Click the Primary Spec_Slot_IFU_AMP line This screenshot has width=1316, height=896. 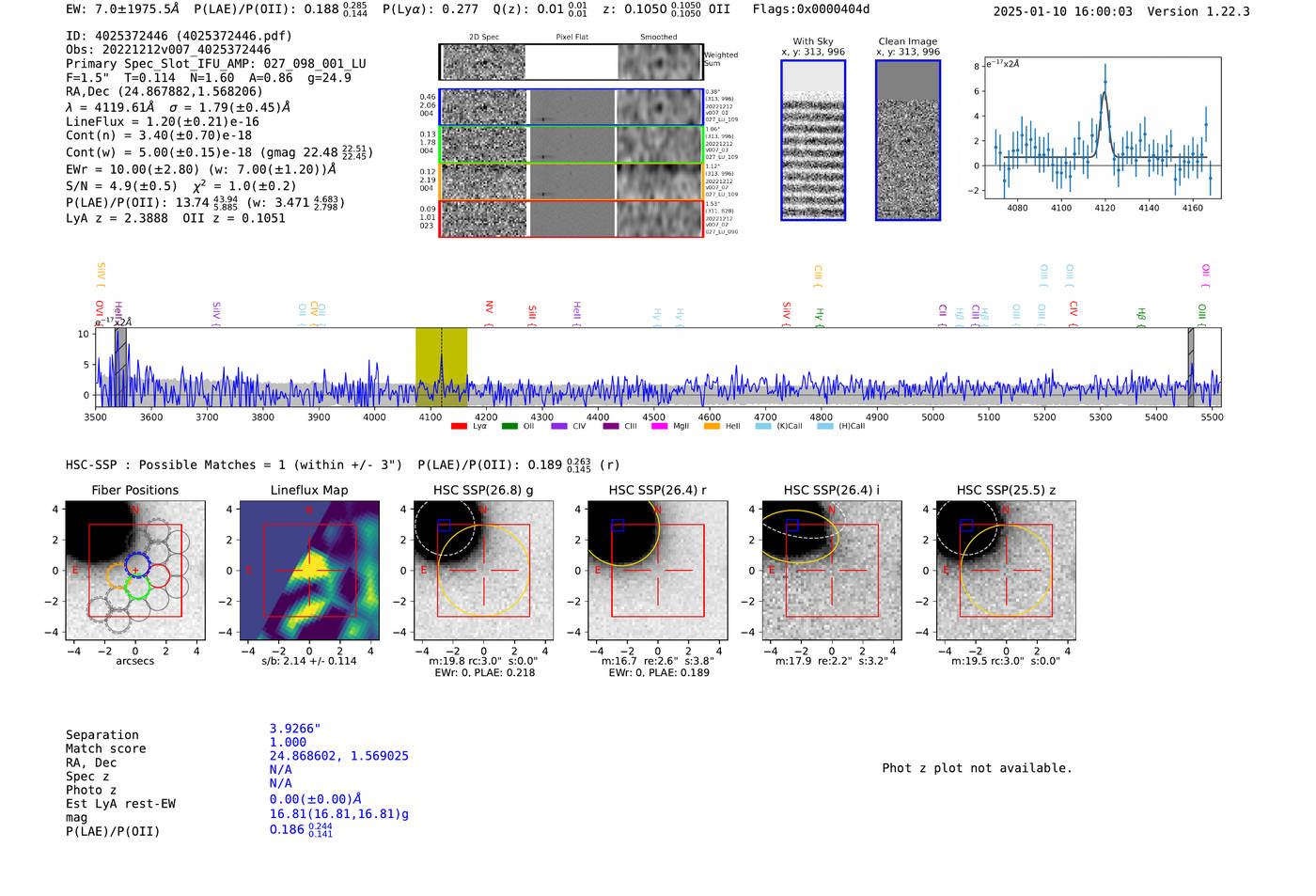[216, 64]
